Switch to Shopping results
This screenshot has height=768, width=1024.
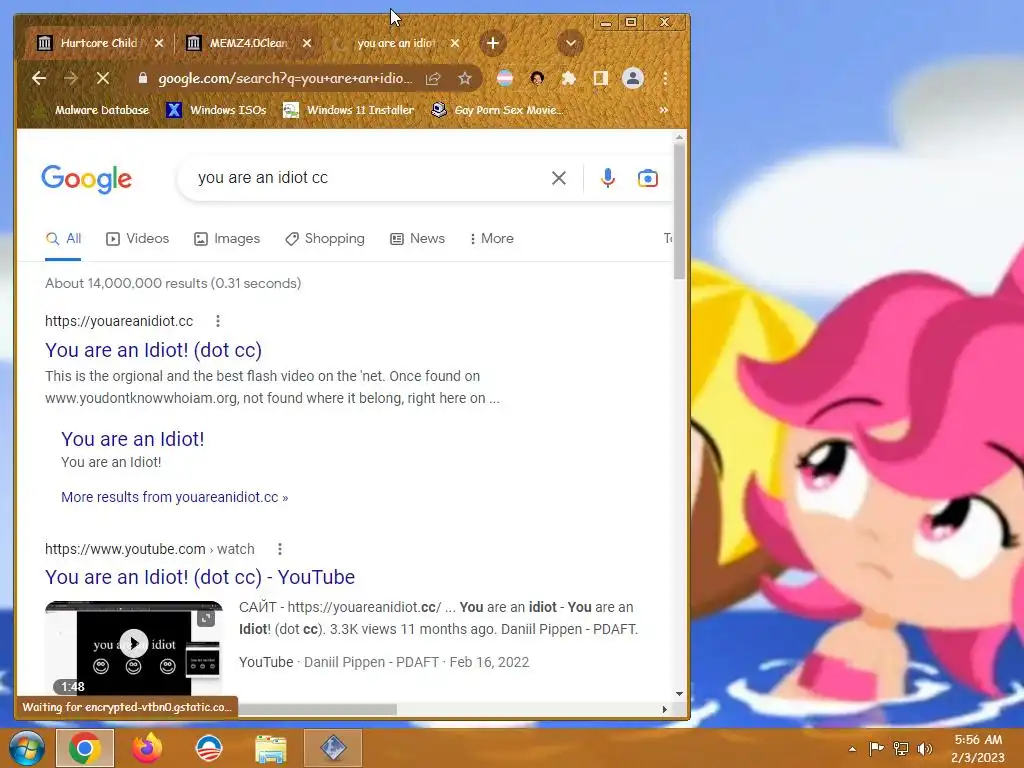[325, 238]
